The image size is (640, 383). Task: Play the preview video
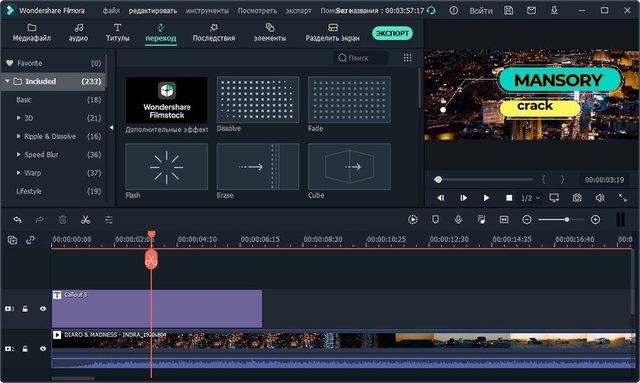(486, 198)
